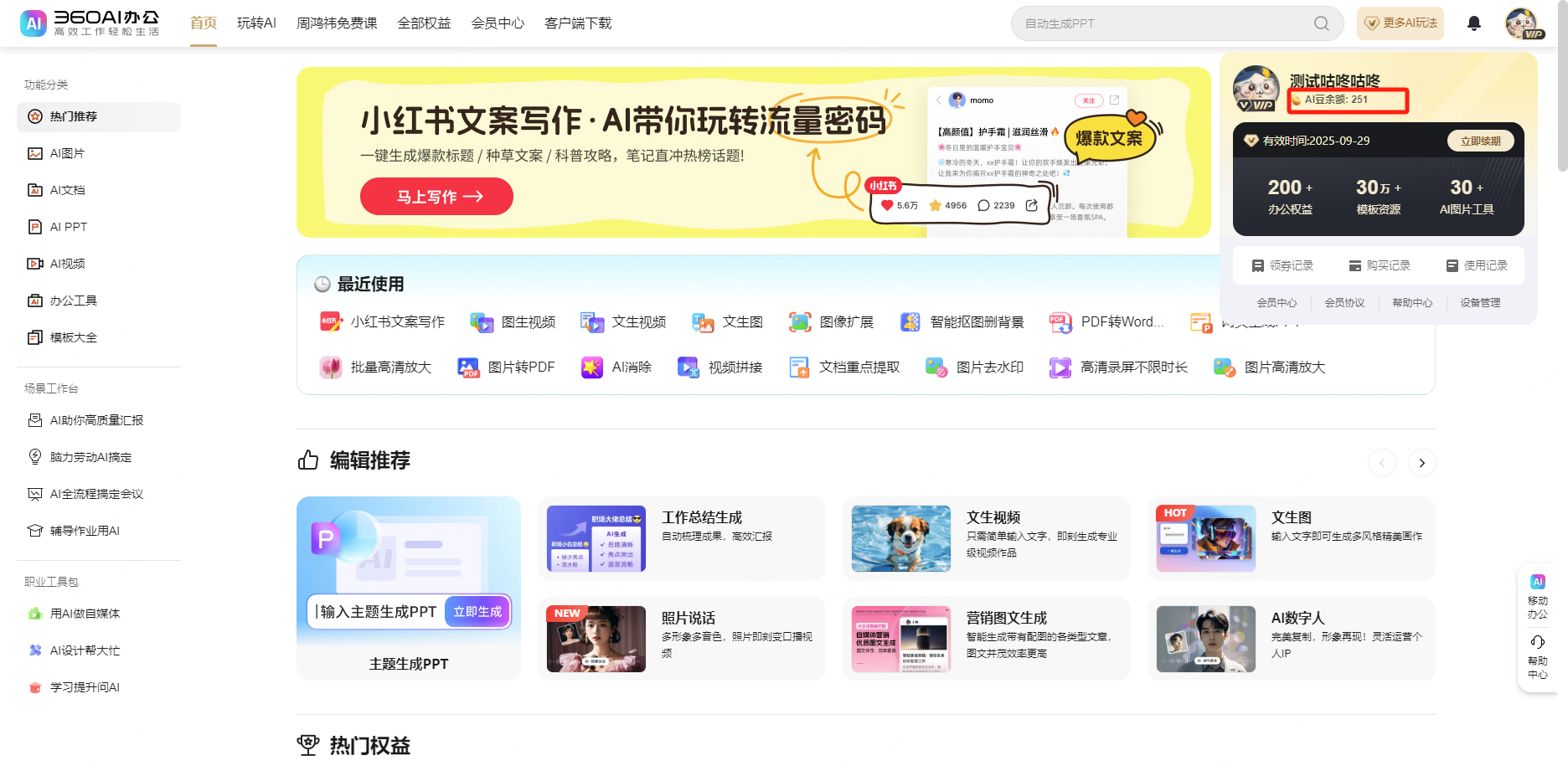
Task: Open 文生图 recent tool icon
Action: tap(703, 321)
